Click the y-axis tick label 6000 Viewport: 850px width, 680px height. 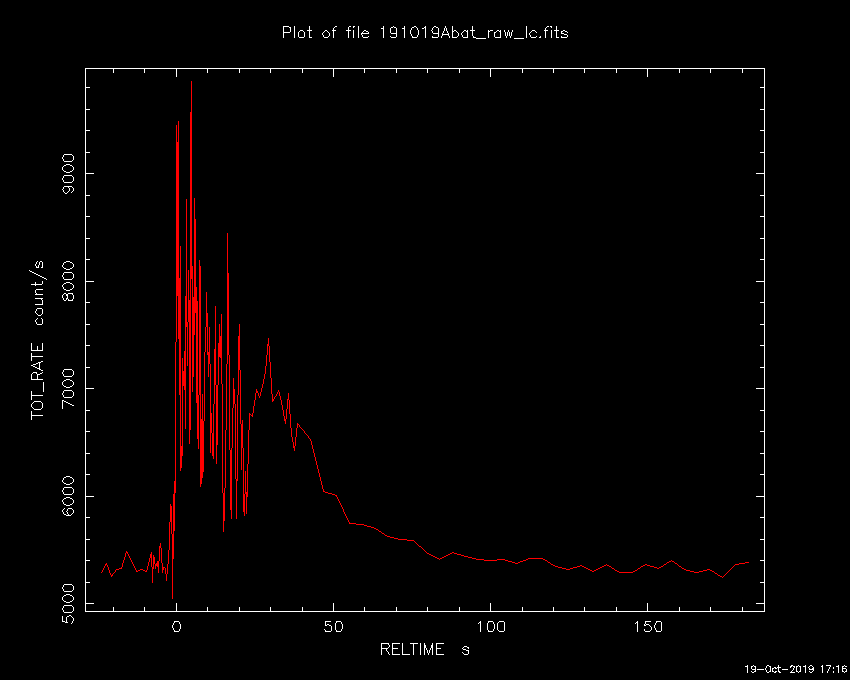(x=68, y=496)
